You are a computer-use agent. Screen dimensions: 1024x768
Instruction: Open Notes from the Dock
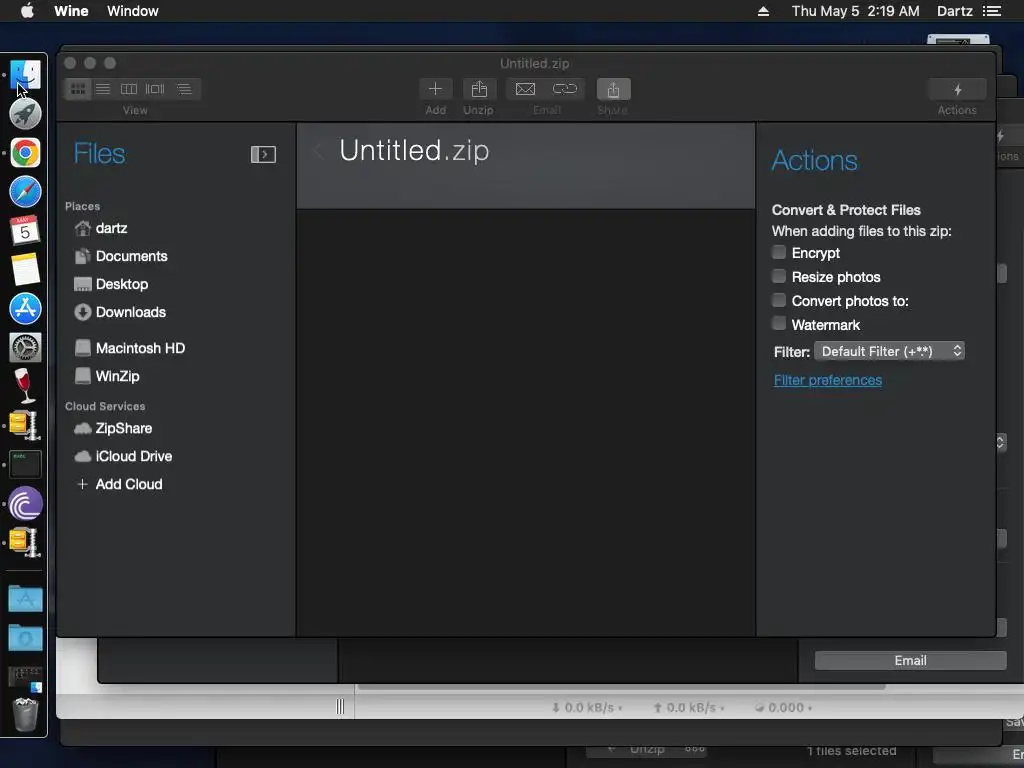[25, 270]
